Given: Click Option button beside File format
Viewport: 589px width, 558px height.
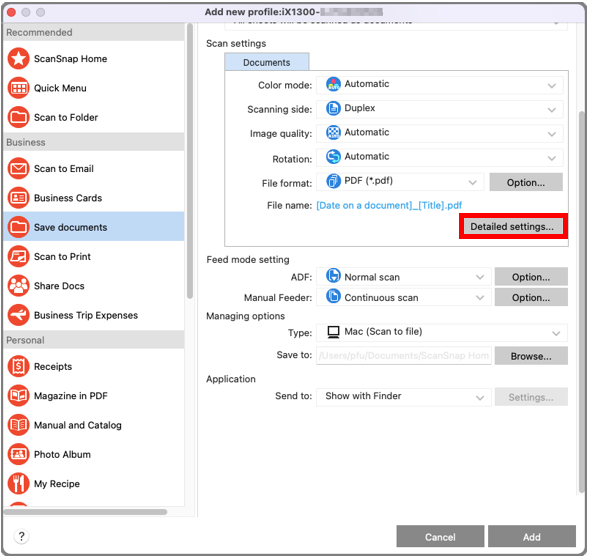Looking at the screenshot, I should point(526,182).
